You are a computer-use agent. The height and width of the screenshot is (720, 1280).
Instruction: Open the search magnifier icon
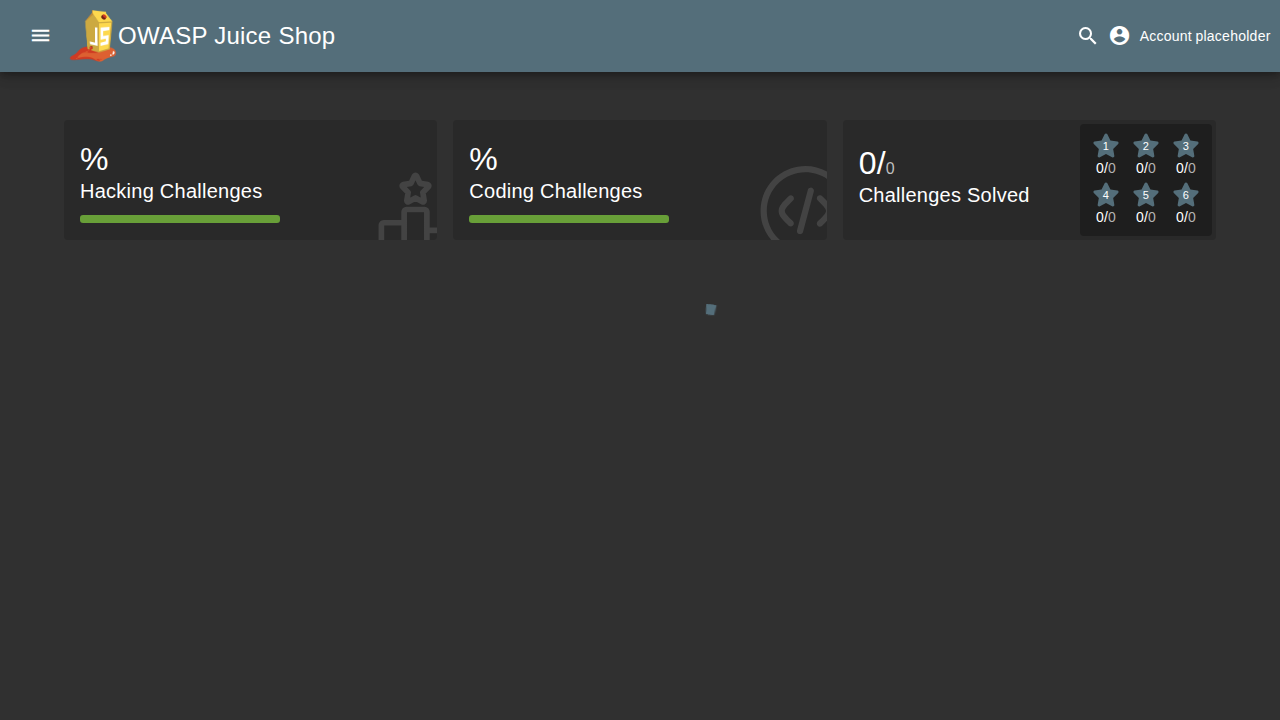pyautogui.click(x=1088, y=36)
